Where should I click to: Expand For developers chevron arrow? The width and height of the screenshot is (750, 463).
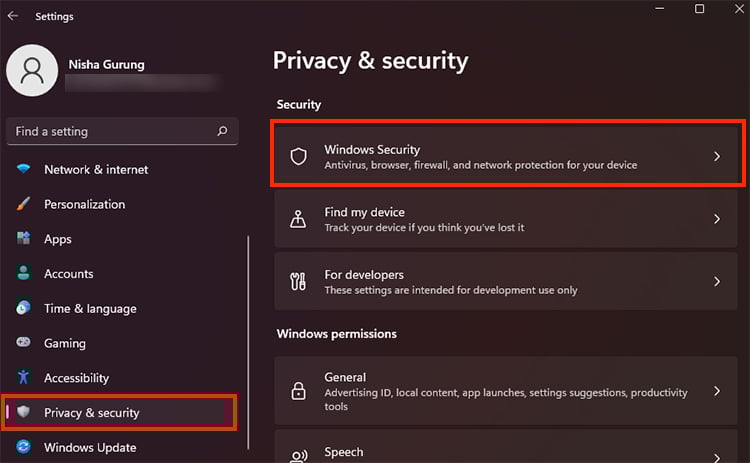pos(717,281)
